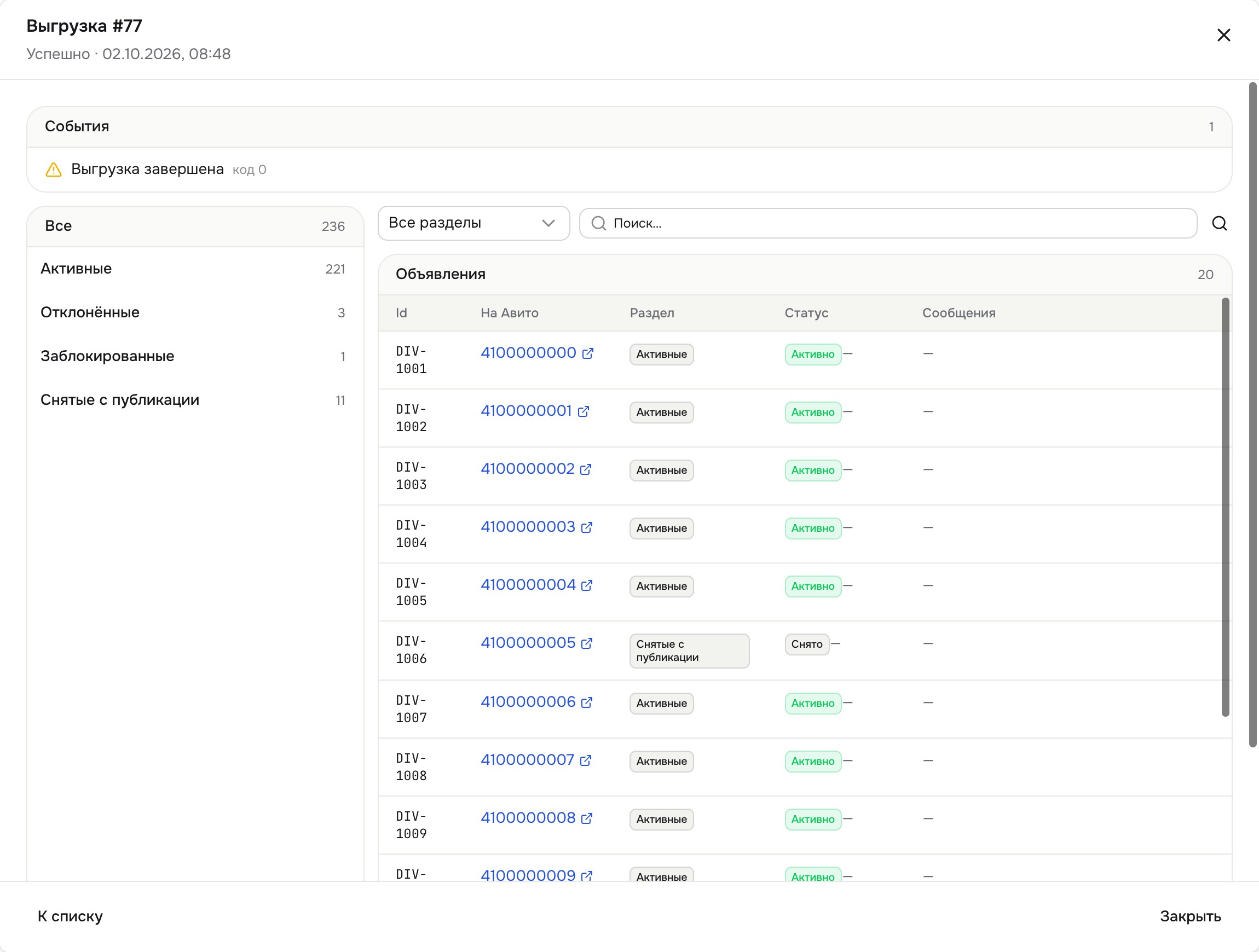Image resolution: width=1259 pixels, height=952 pixels.
Task: Click the Выгрузка завершена event row
Action: coord(629,170)
